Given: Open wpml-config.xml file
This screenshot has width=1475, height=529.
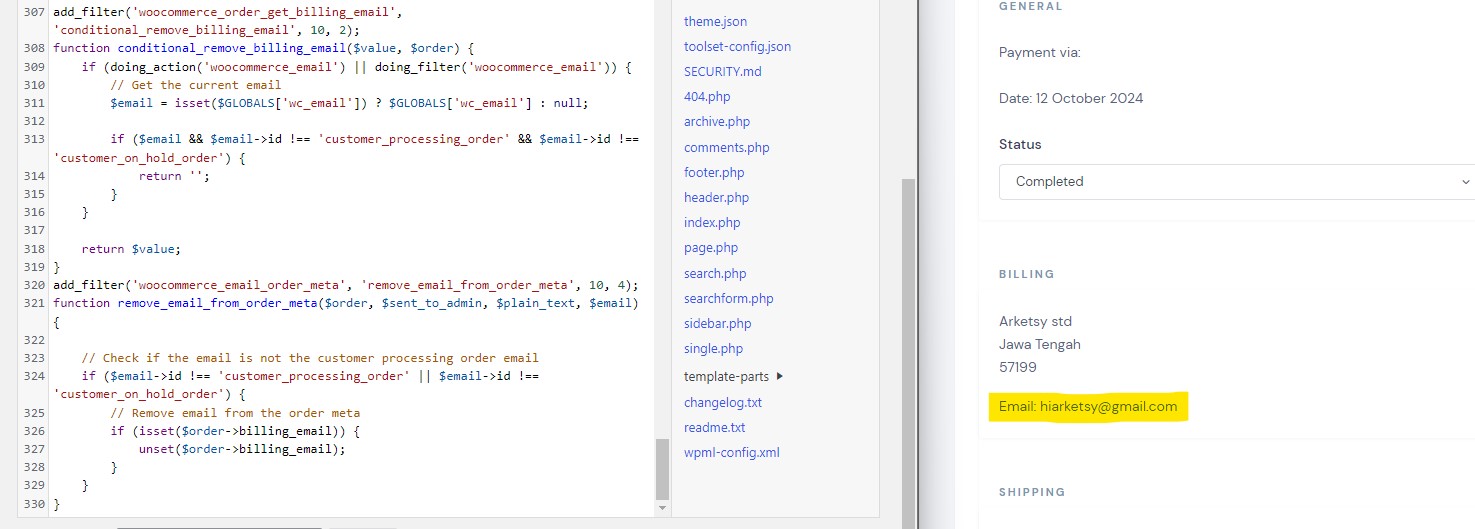Looking at the screenshot, I should (x=732, y=452).
